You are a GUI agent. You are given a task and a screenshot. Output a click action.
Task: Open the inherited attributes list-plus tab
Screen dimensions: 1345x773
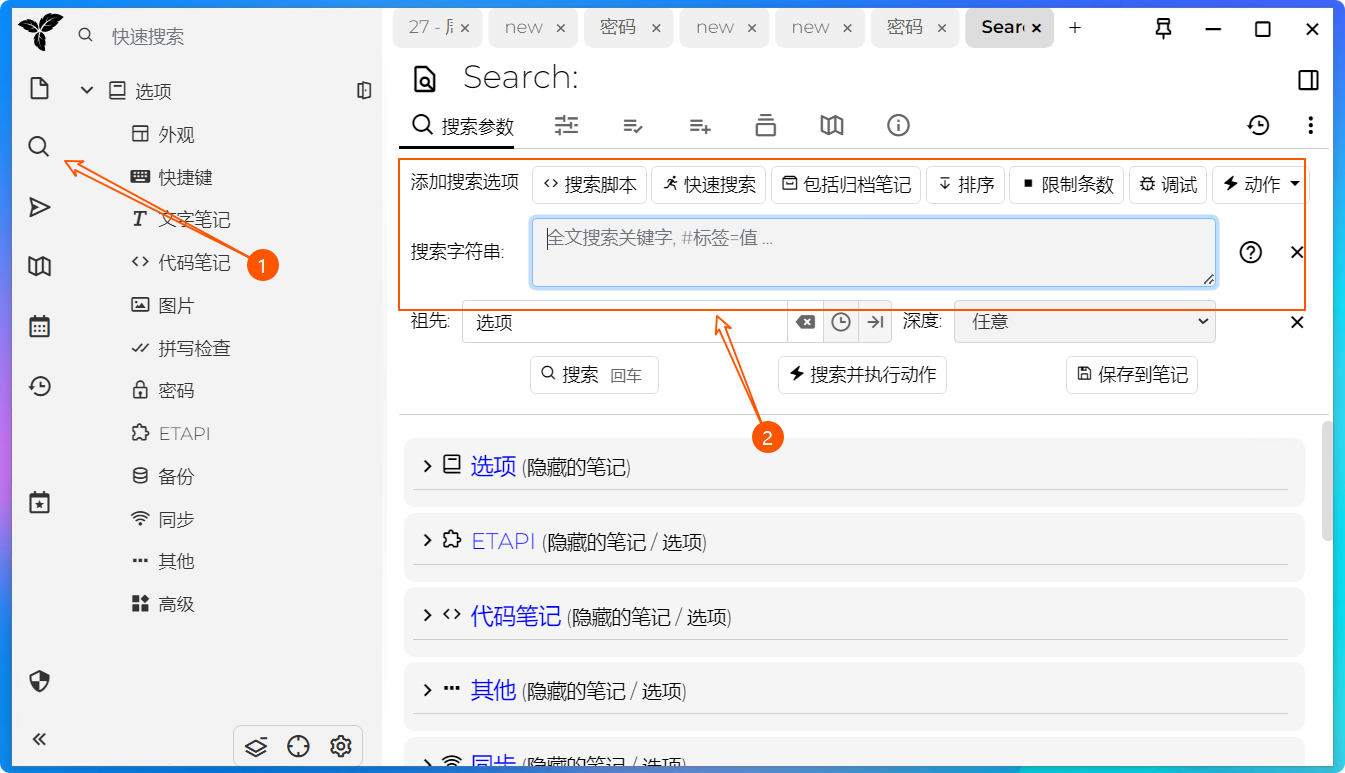pos(700,125)
